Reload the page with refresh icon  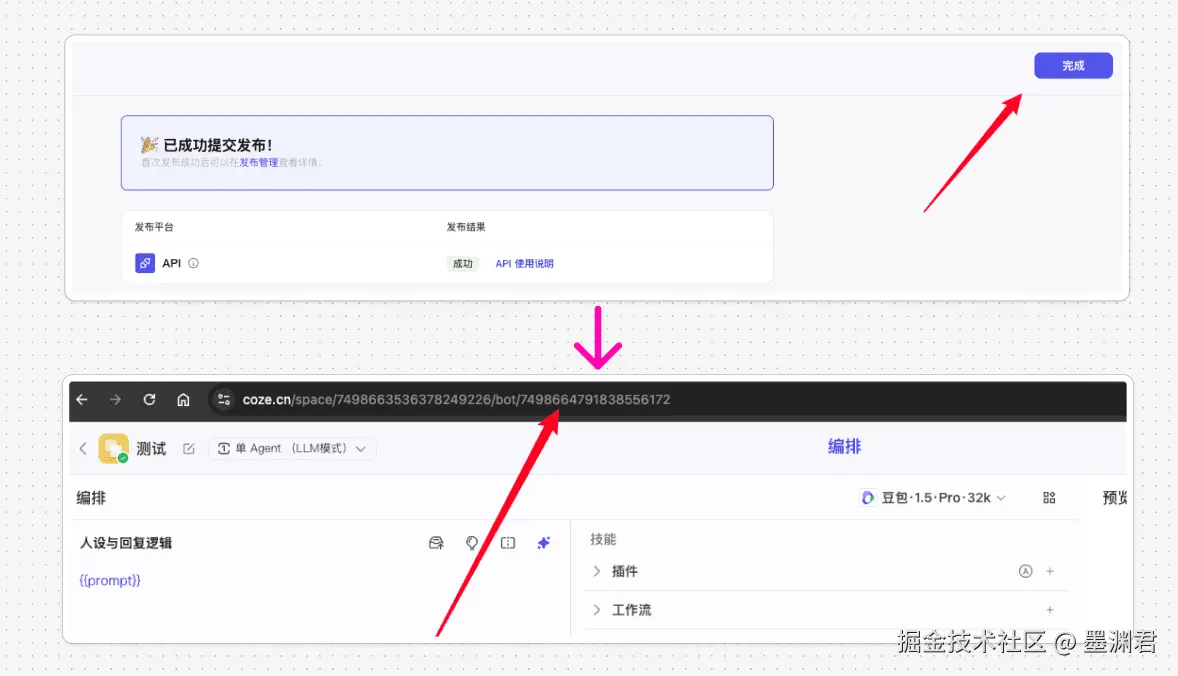point(150,400)
